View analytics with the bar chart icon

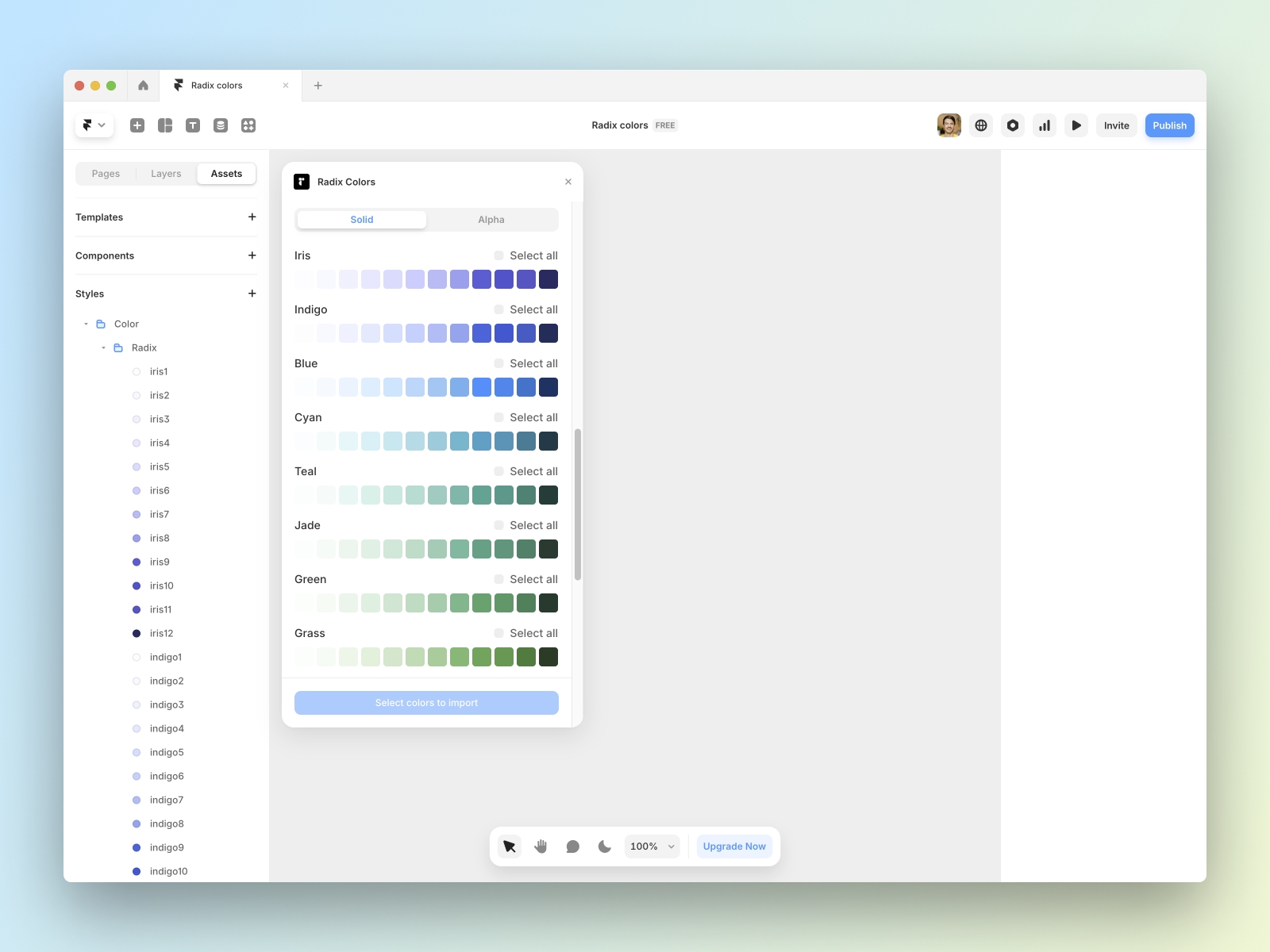click(x=1044, y=125)
